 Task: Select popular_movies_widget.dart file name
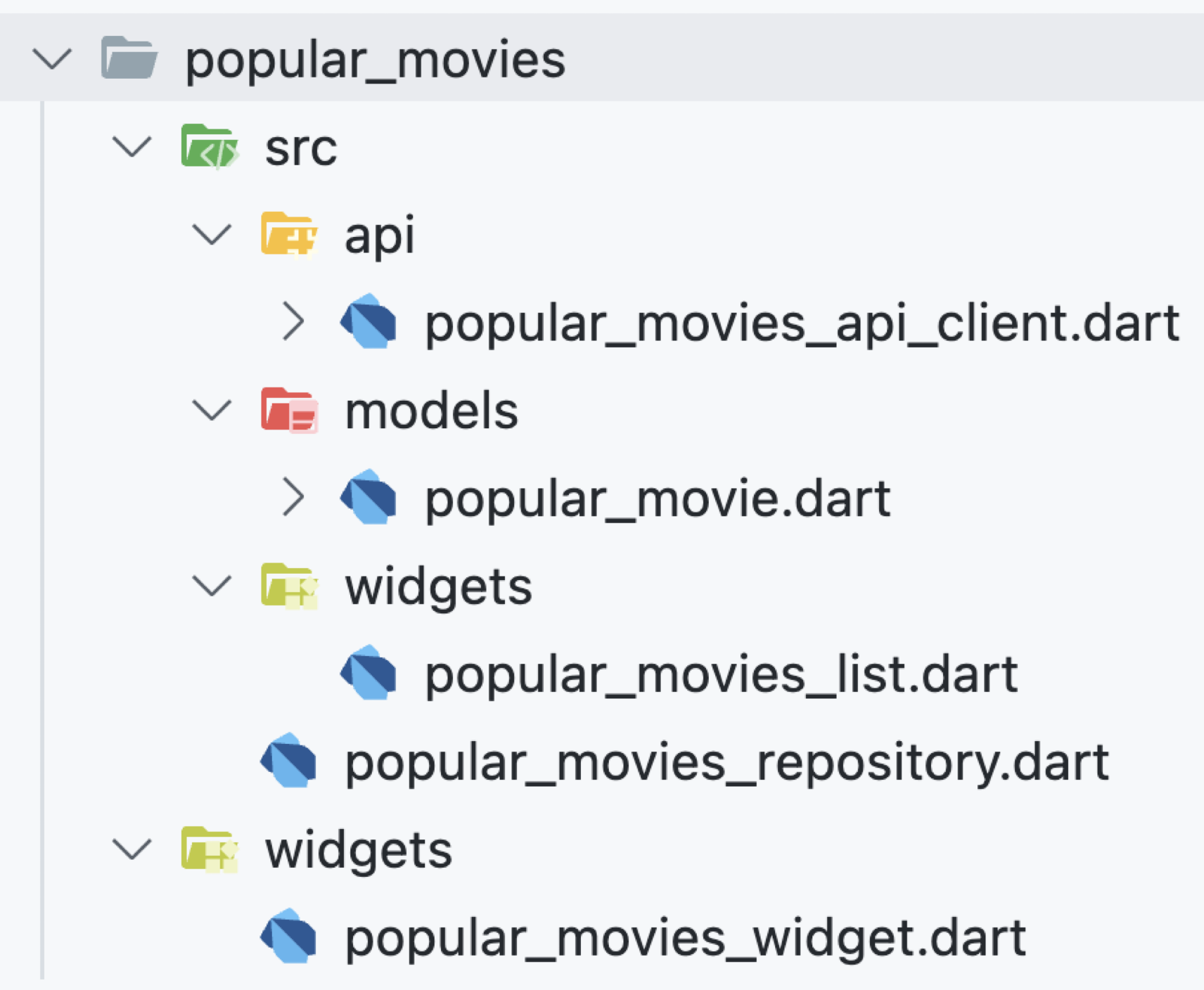click(x=685, y=938)
